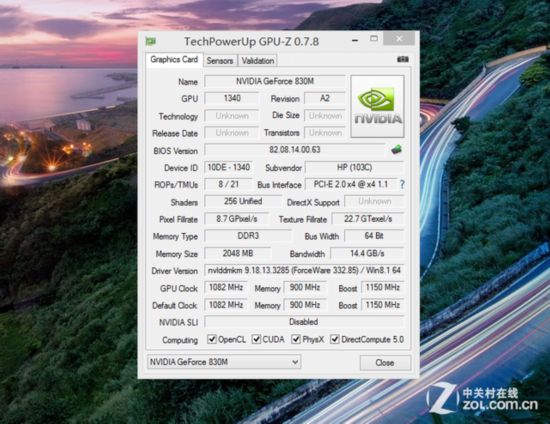The width and height of the screenshot is (550, 424).
Task: Toggle the PhysX checkbox
Action: pos(296,339)
